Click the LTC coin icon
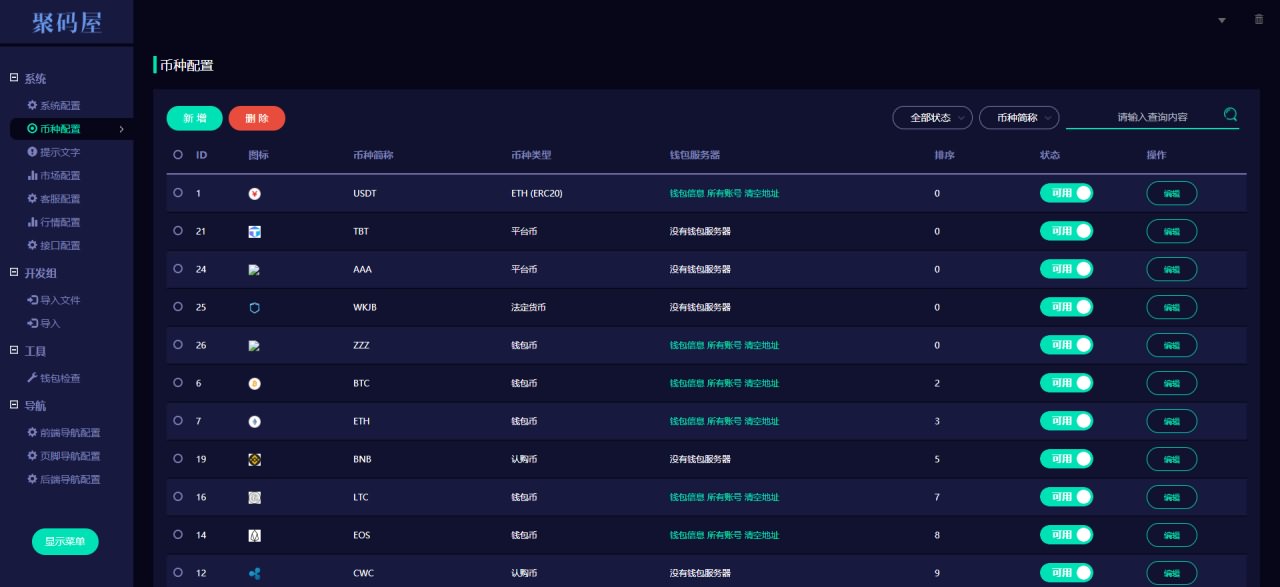 pyautogui.click(x=254, y=497)
